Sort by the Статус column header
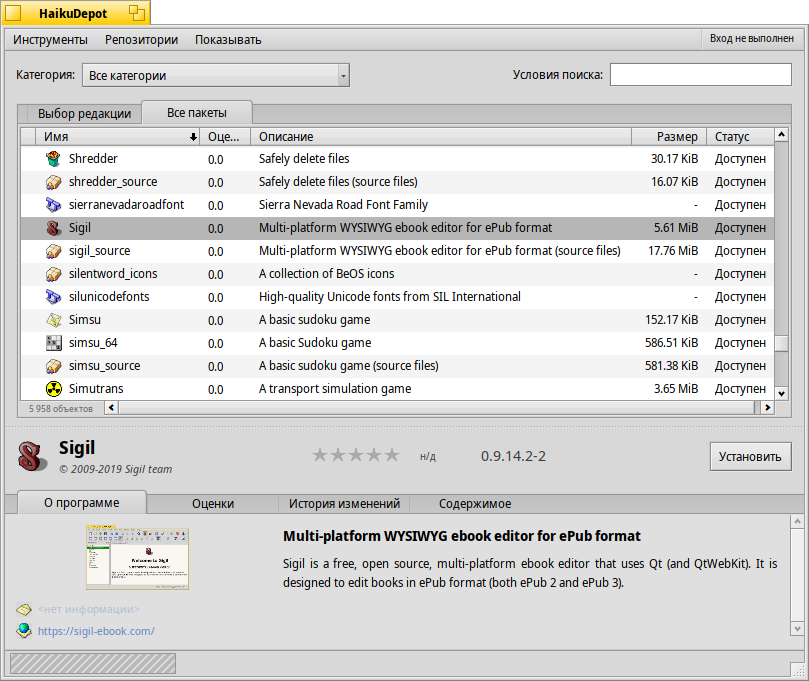This screenshot has height=681, width=809. click(740, 137)
